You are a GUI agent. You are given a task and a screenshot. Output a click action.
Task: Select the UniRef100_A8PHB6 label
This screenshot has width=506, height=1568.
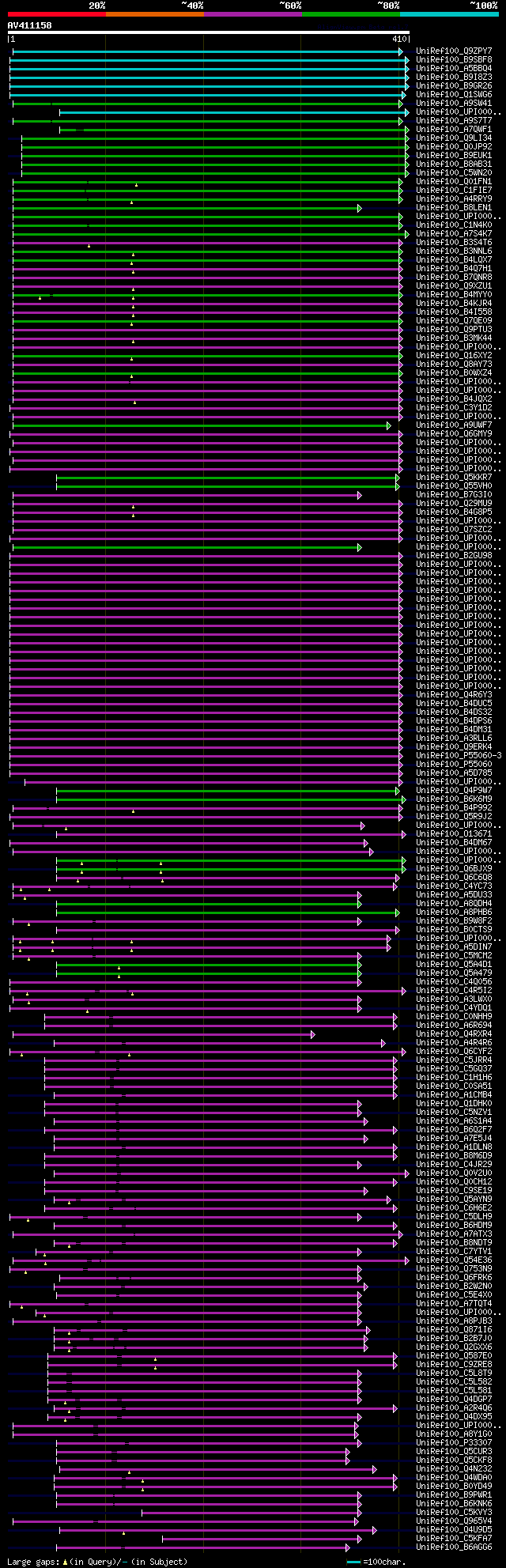tap(454, 912)
